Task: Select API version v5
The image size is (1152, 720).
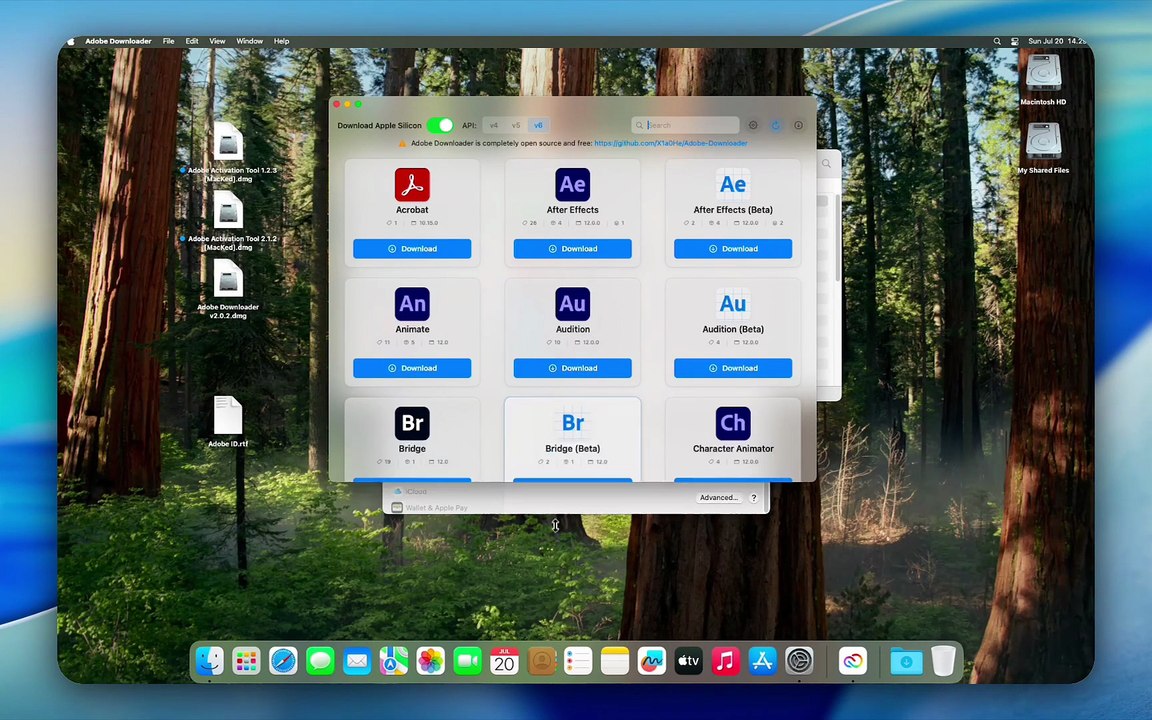Action: [516, 125]
